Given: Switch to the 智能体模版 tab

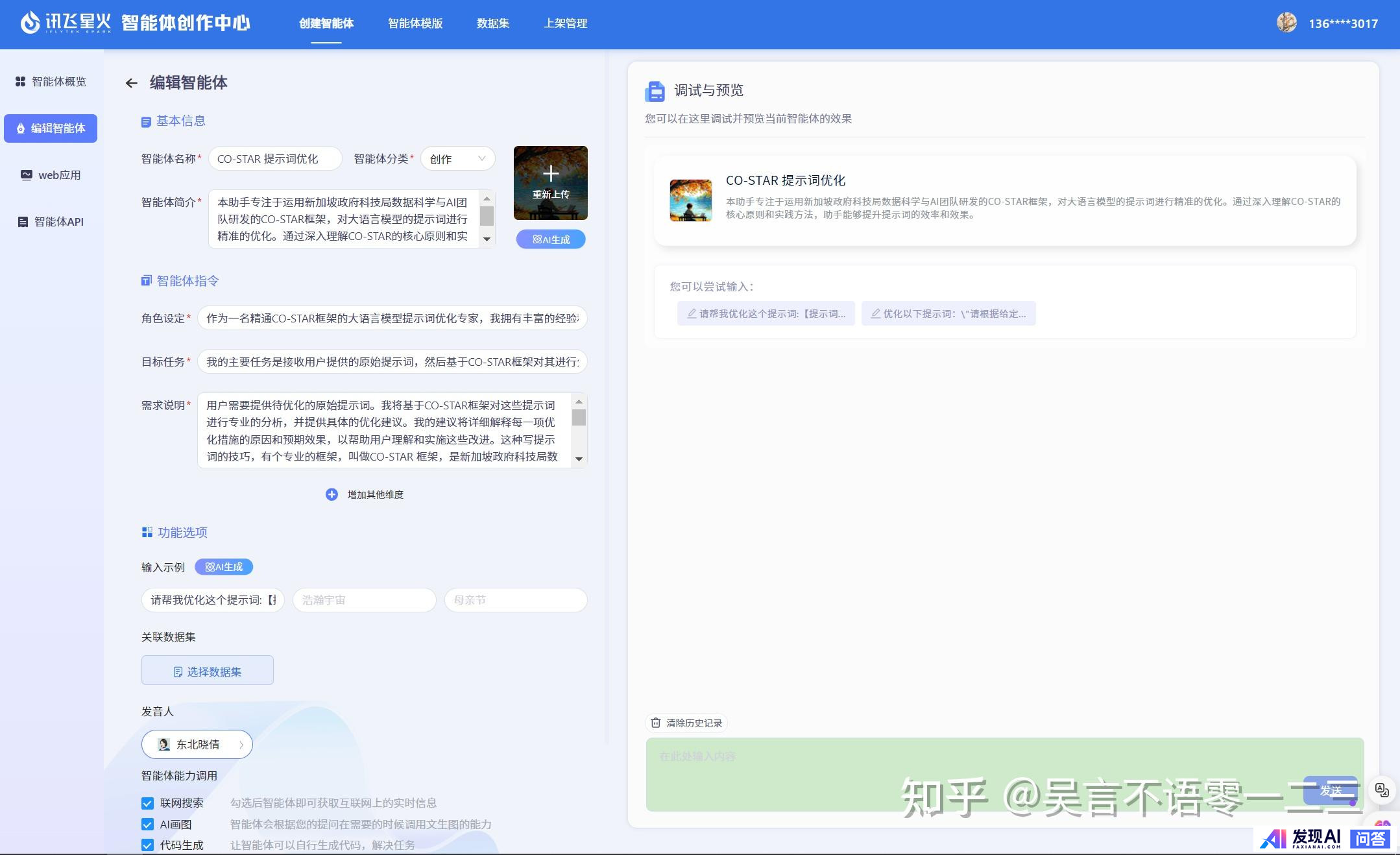Looking at the screenshot, I should pos(415,23).
